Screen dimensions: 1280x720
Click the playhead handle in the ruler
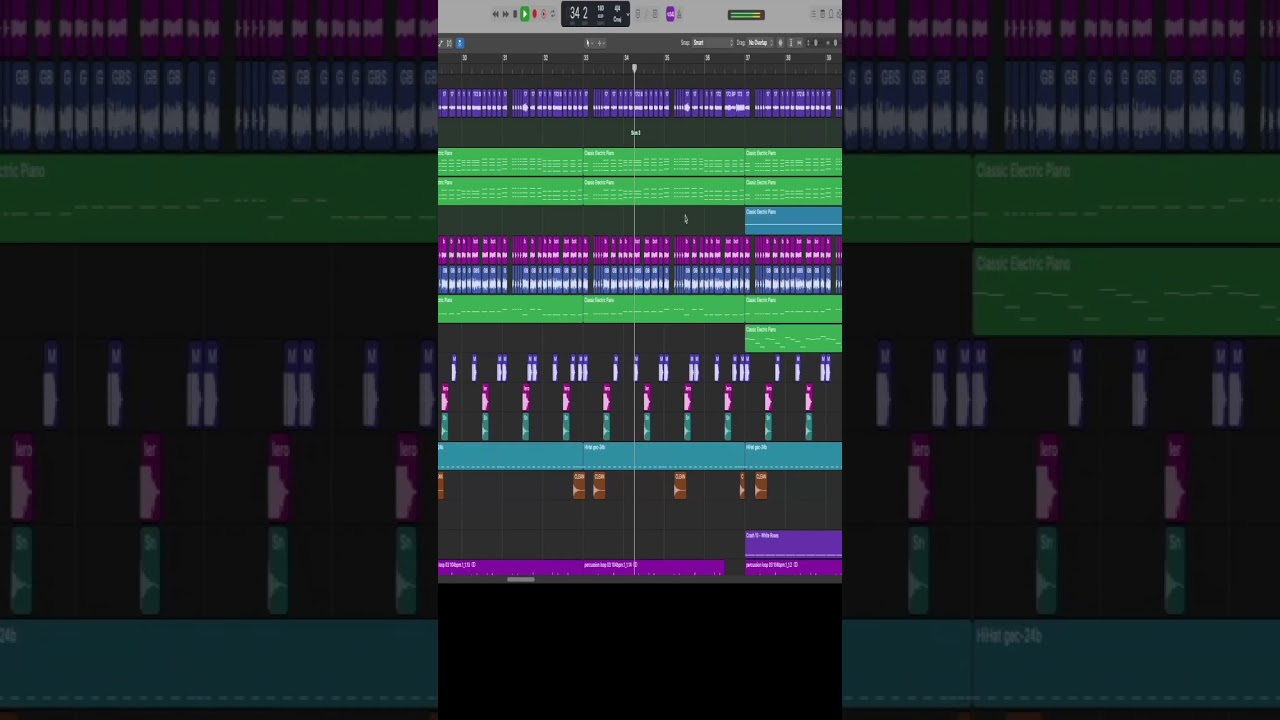(634, 68)
